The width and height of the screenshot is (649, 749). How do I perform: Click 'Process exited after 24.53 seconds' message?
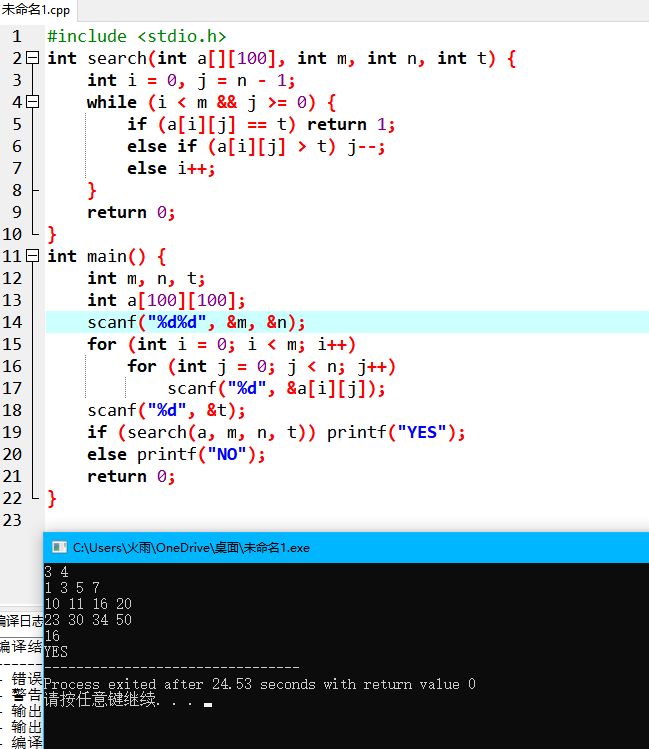click(260, 684)
